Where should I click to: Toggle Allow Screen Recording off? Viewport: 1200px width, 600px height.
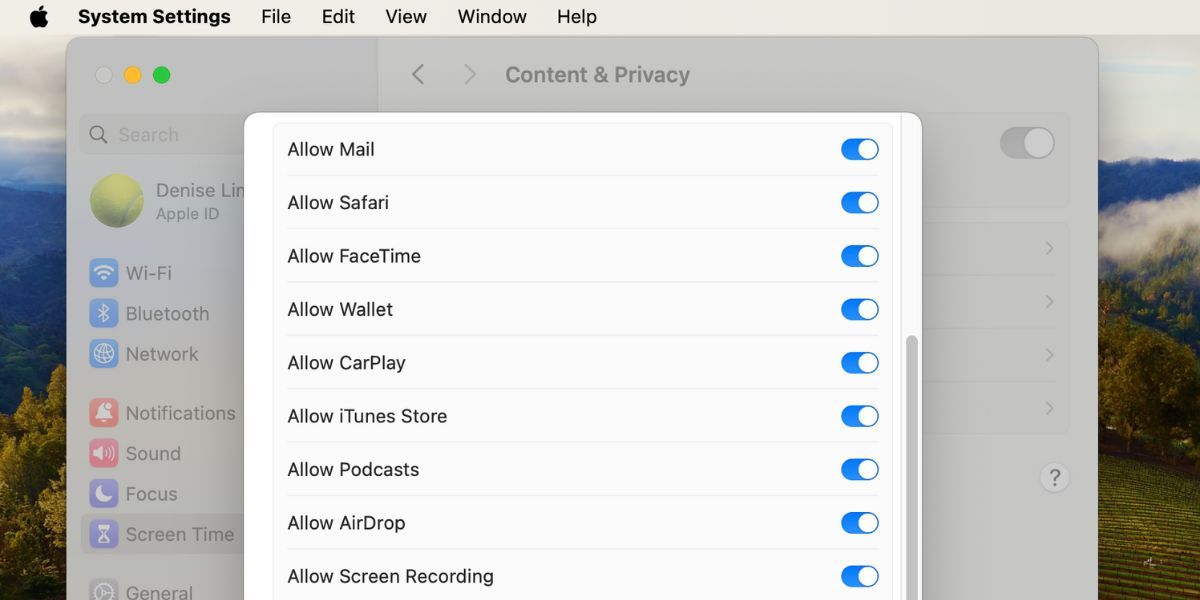[860, 576]
